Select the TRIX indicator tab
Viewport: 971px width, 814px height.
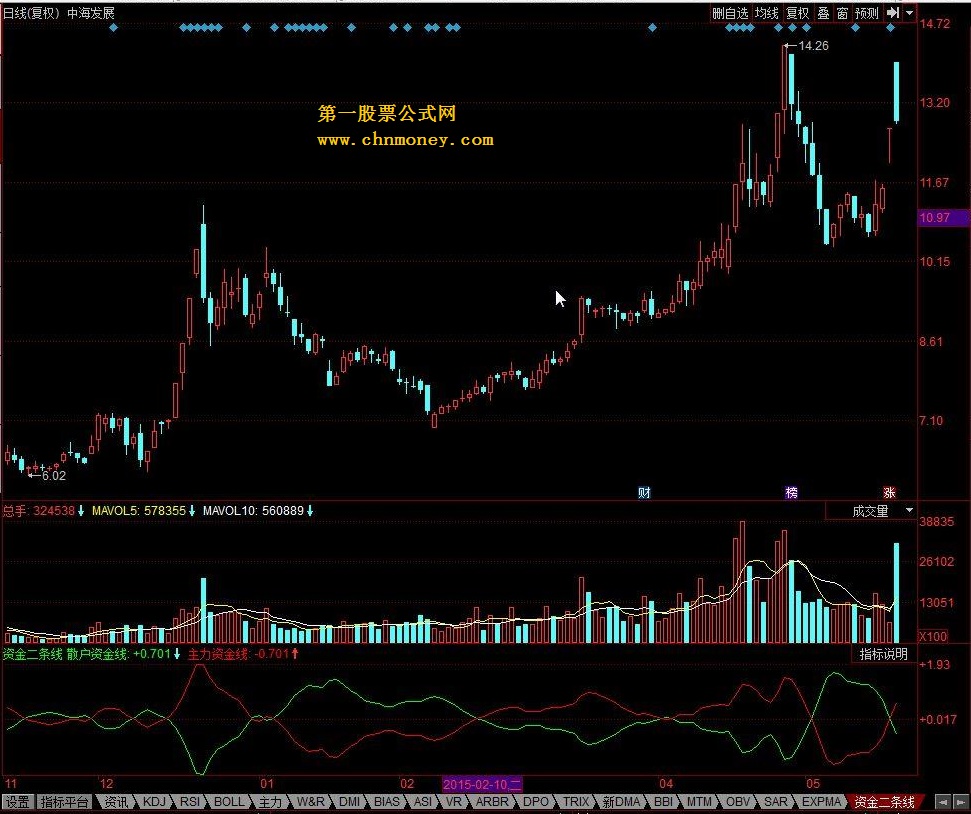[576, 802]
